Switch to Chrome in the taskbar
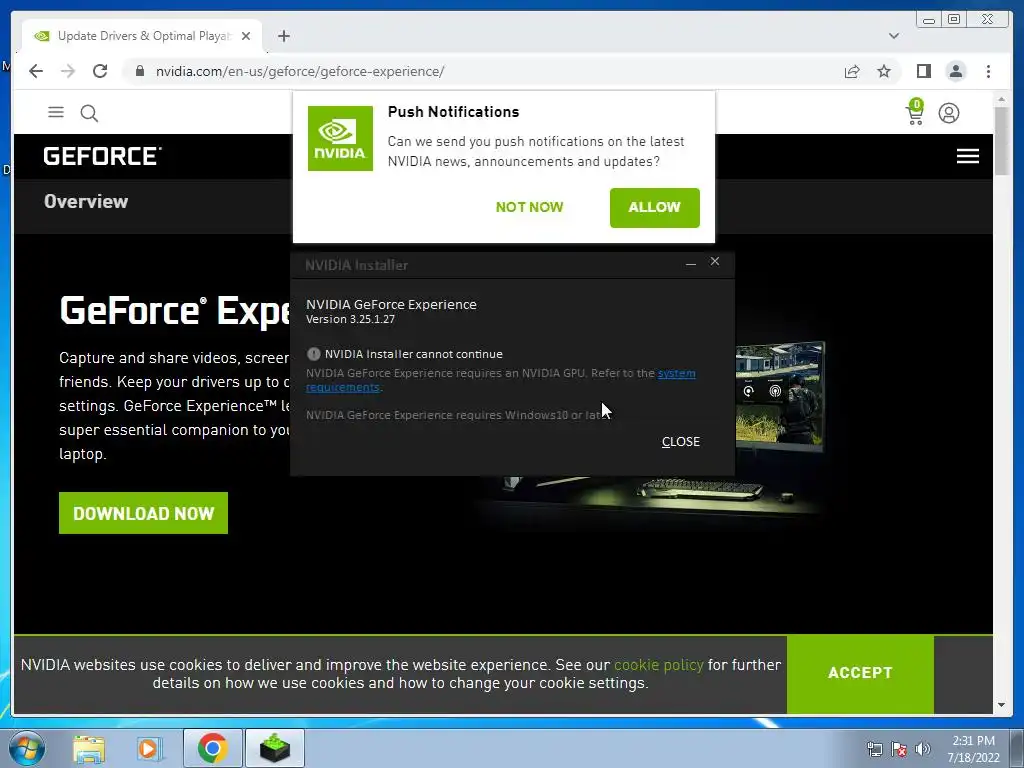 [x=213, y=748]
